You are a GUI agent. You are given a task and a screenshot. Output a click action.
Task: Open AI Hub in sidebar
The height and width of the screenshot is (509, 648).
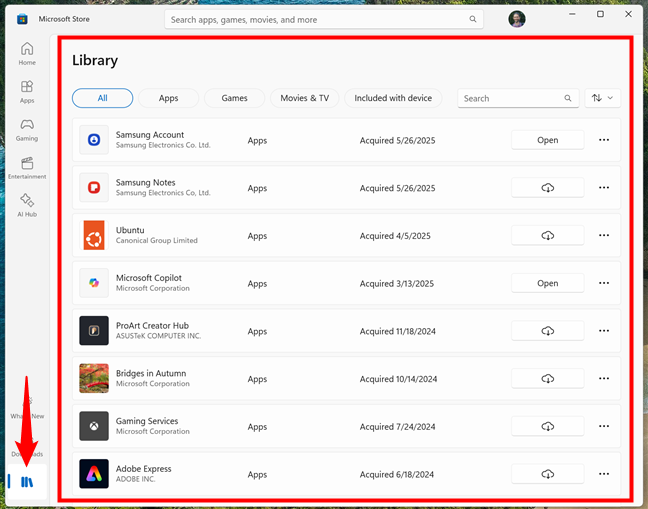pos(27,205)
